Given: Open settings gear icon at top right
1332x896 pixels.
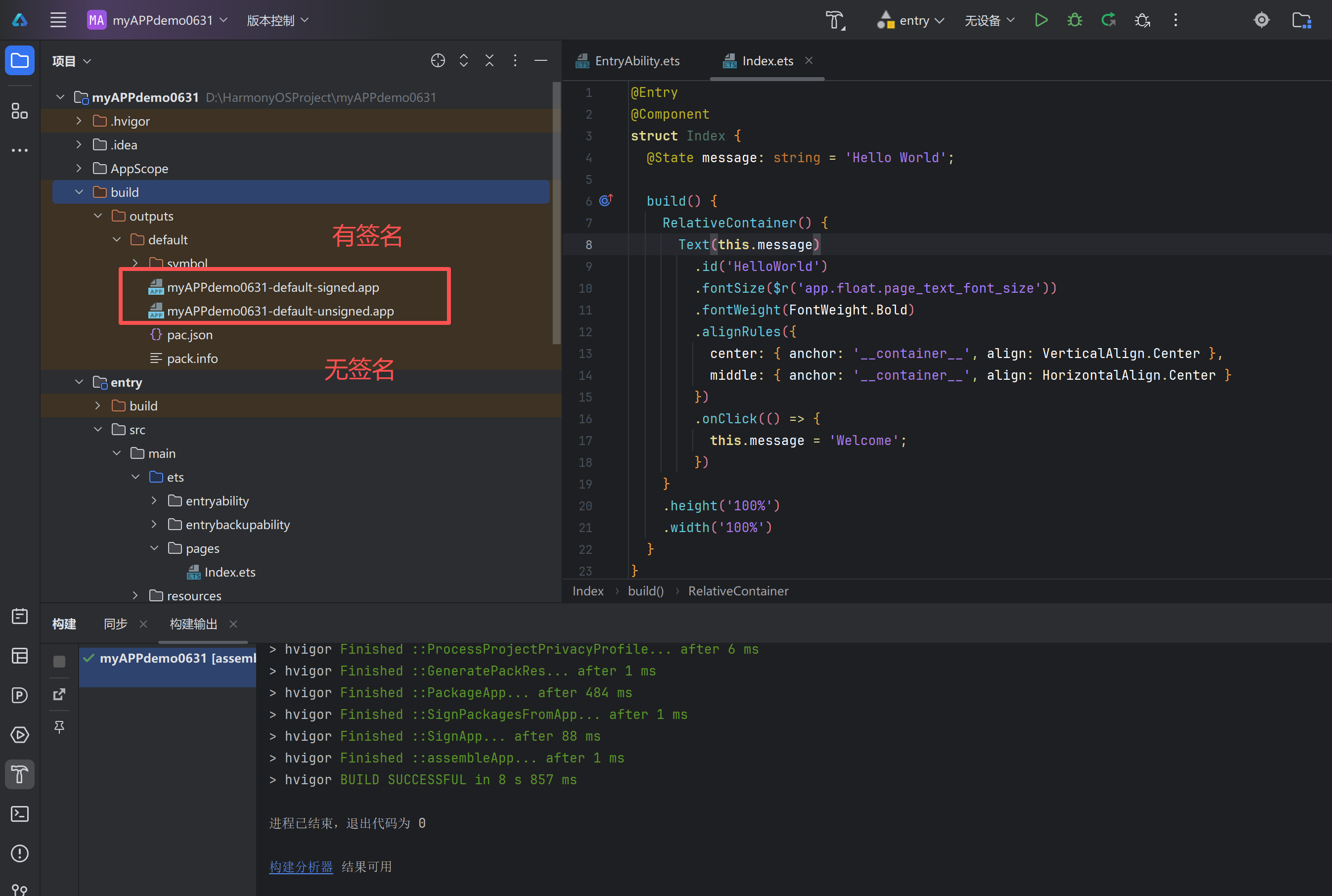Looking at the screenshot, I should pyautogui.click(x=1262, y=20).
